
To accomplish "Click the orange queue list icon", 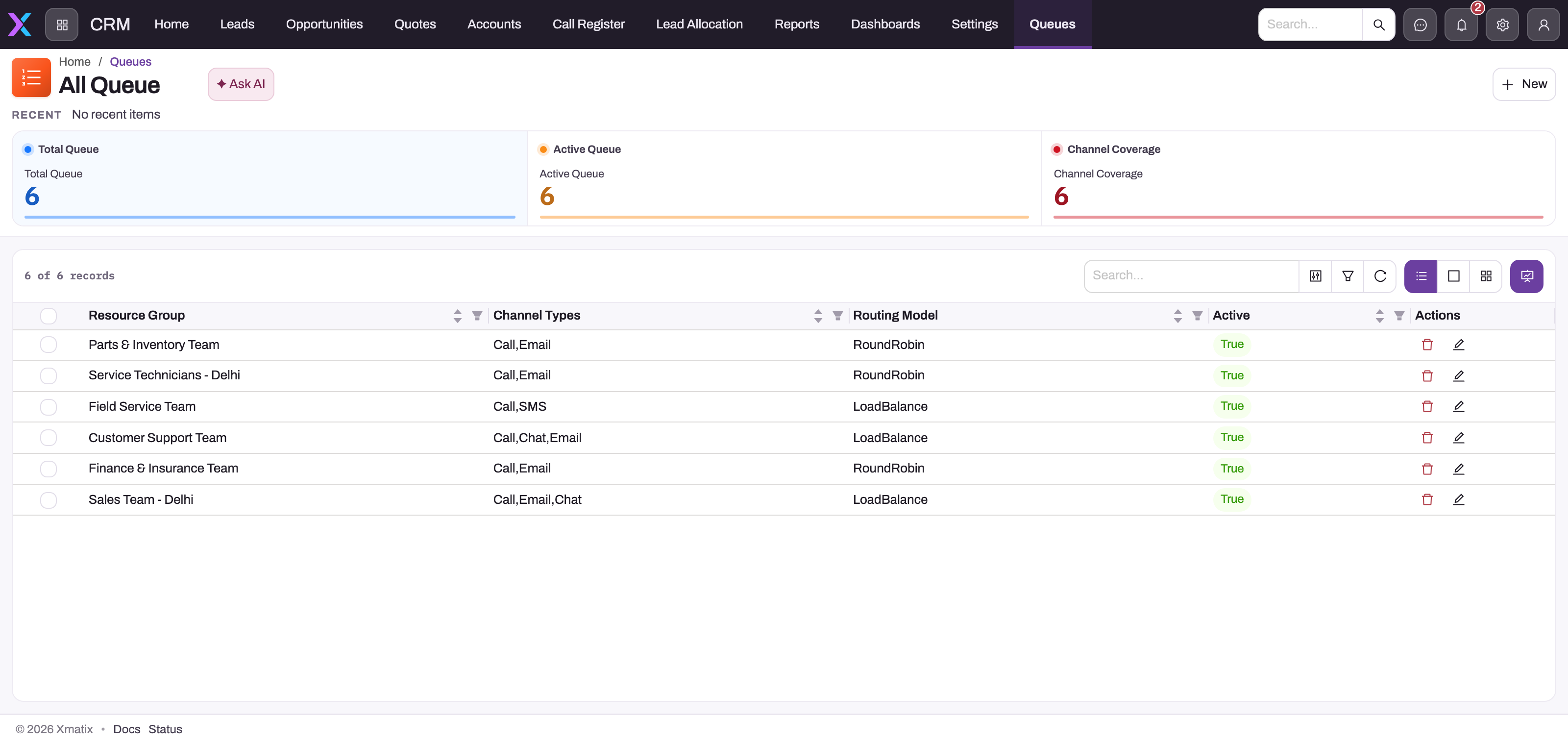I will coord(31,77).
